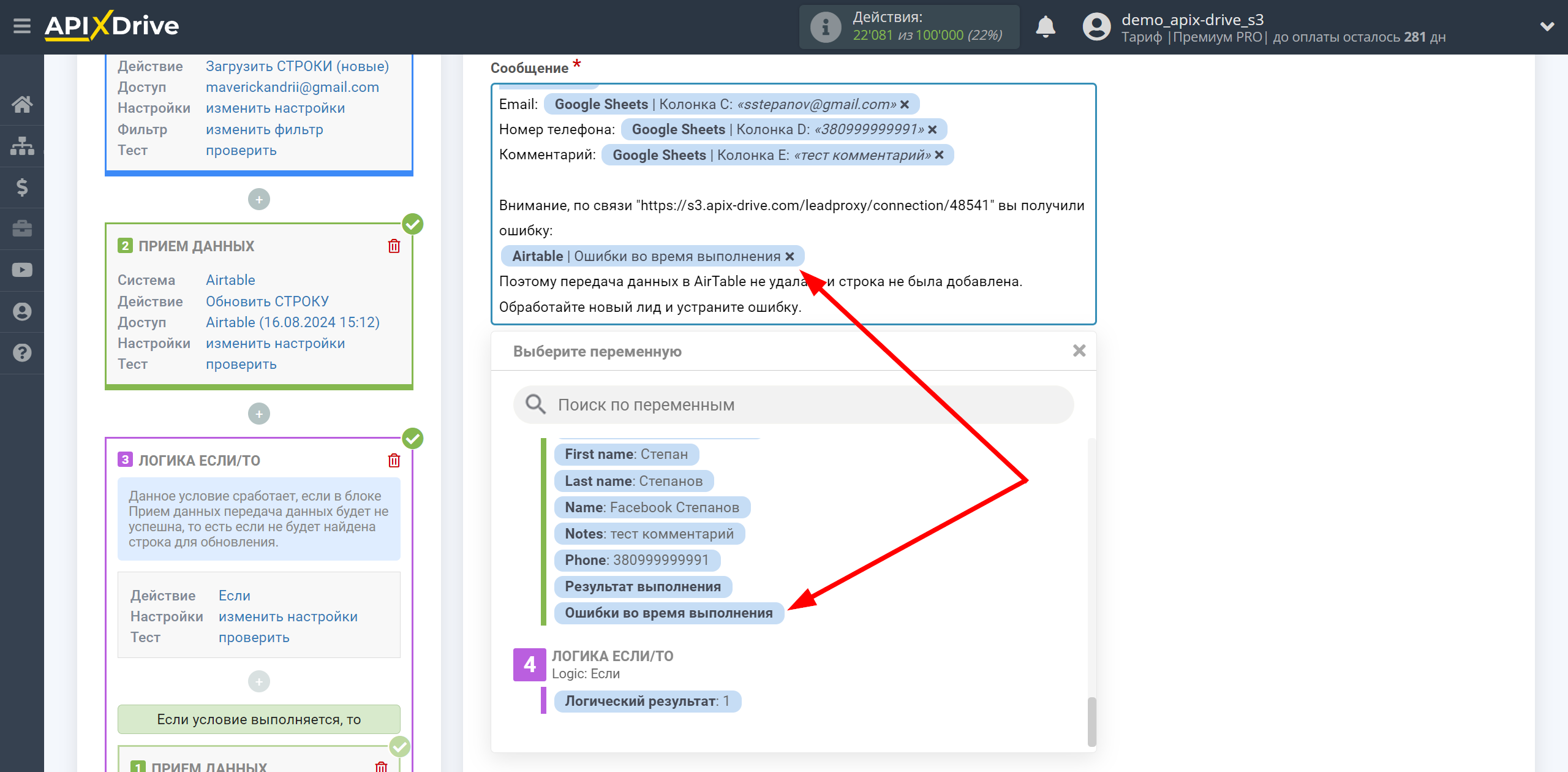Click изменить настройки in Airtable block
The width and height of the screenshot is (1568, 772).
275,343
